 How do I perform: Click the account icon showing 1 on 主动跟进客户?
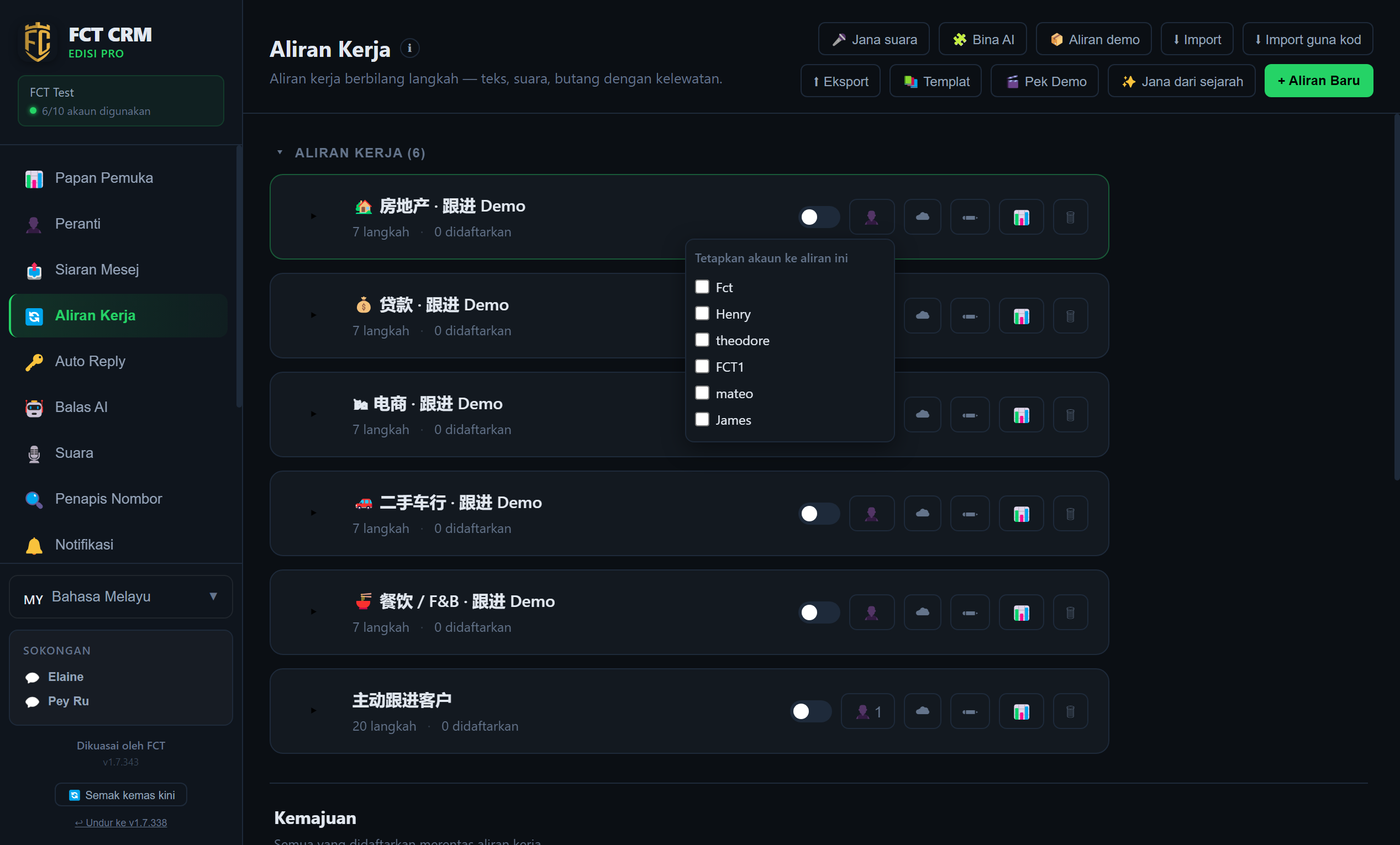867,711
